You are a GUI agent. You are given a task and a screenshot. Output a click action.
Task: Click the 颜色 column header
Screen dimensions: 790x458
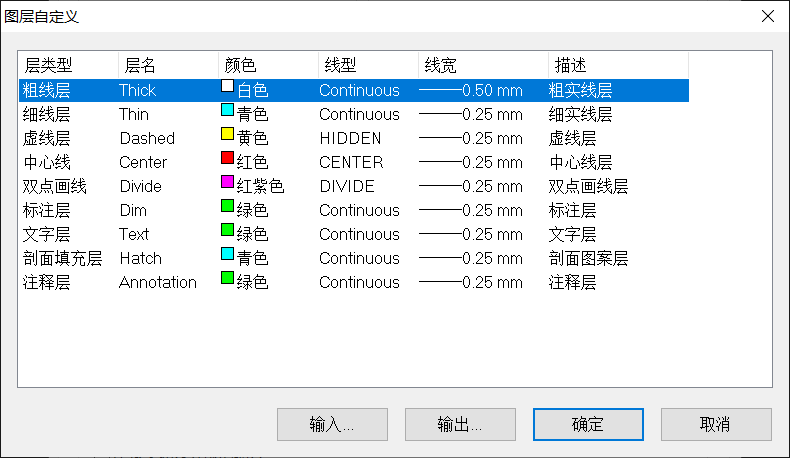tap(268, 65)
